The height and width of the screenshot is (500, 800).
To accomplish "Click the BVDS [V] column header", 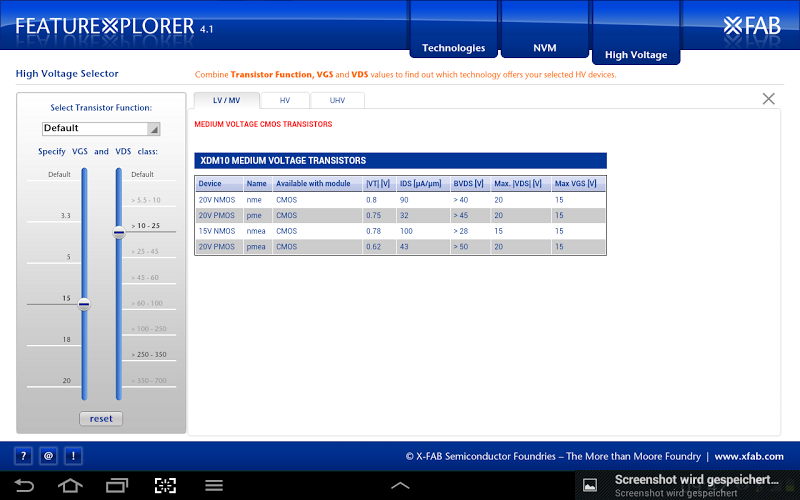I will [x=470, y=184].
